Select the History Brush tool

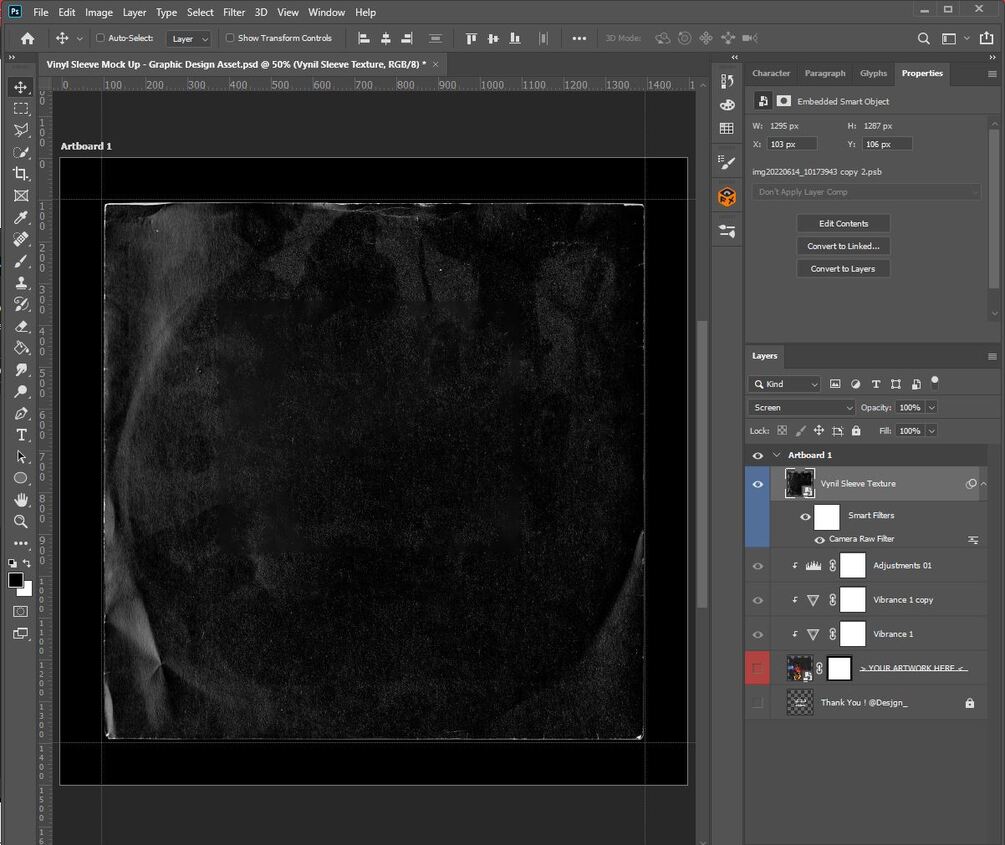(x=21, y=305)
